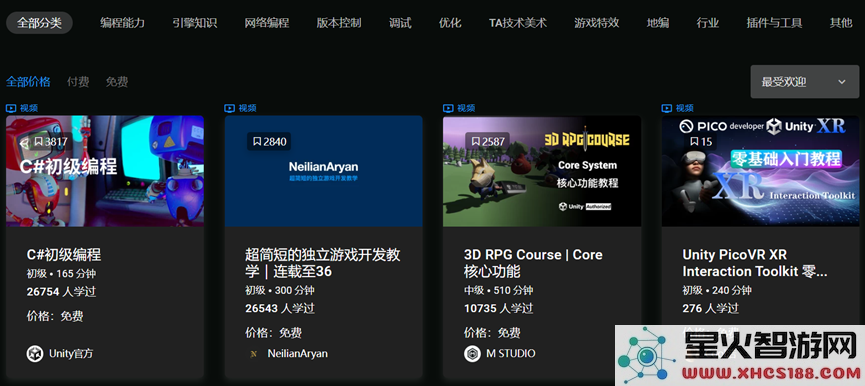Select the 地编 category

pyautogui.click(x=658, y=23)
